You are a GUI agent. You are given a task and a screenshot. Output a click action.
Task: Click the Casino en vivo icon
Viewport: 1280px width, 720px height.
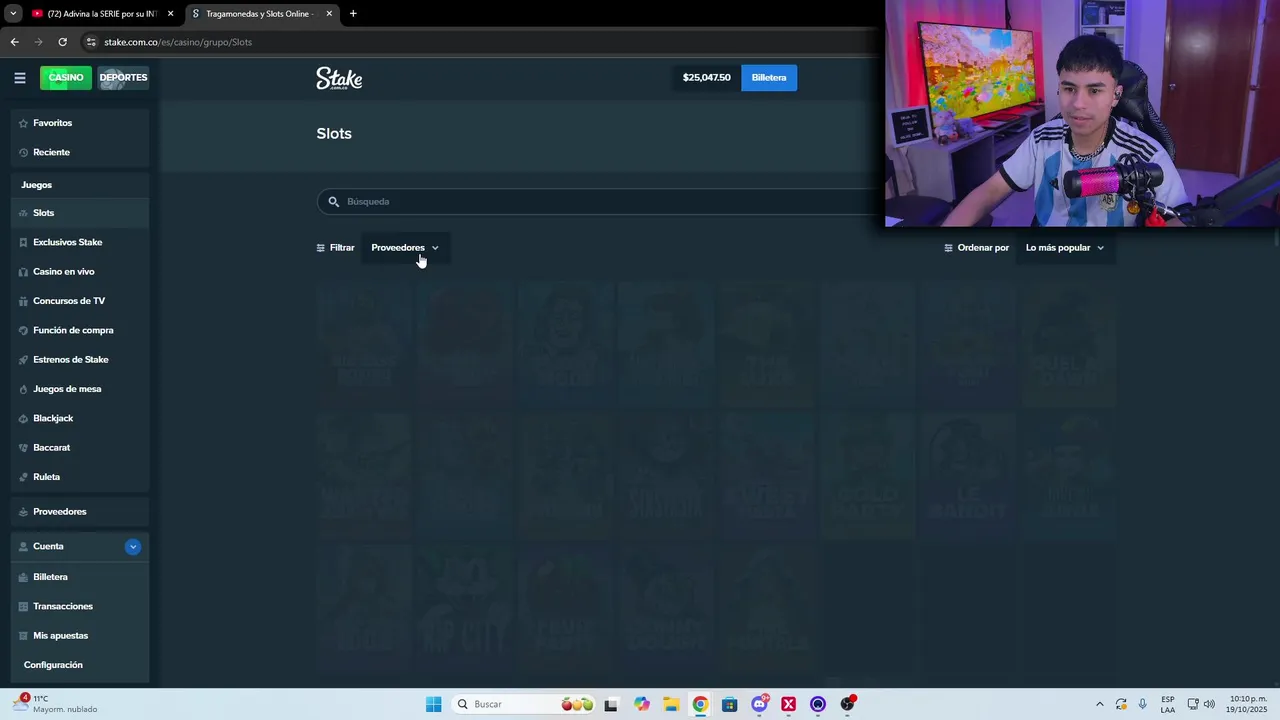(24, 272)
